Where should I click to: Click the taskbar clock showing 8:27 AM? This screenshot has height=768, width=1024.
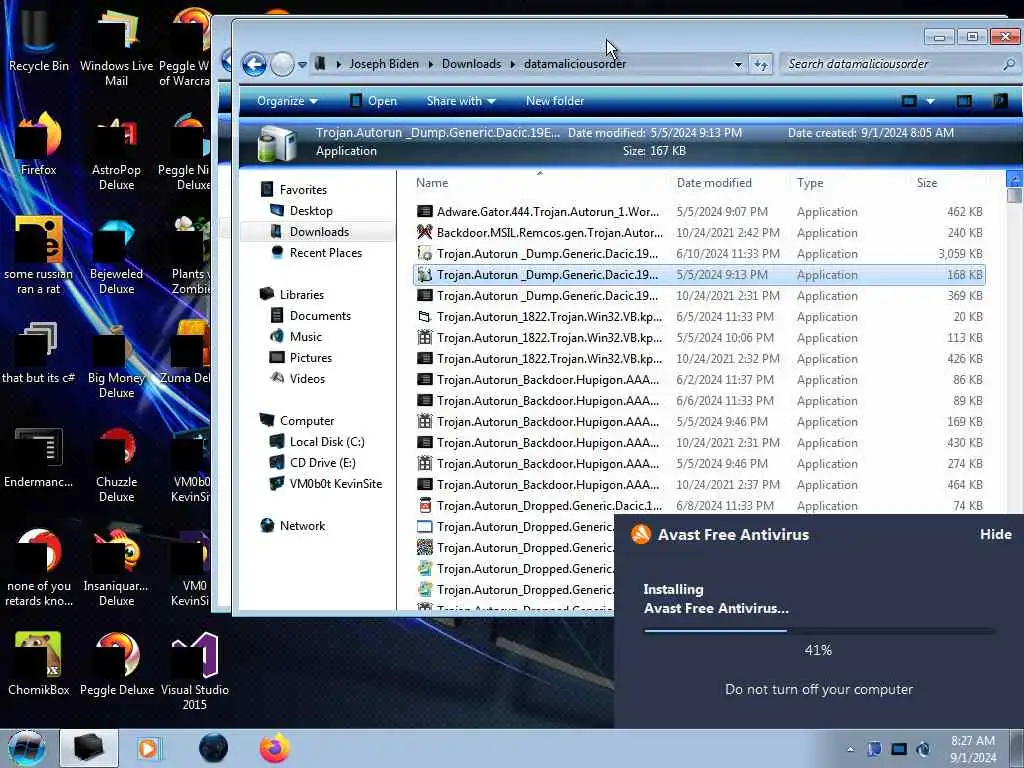tap(973, 749)
